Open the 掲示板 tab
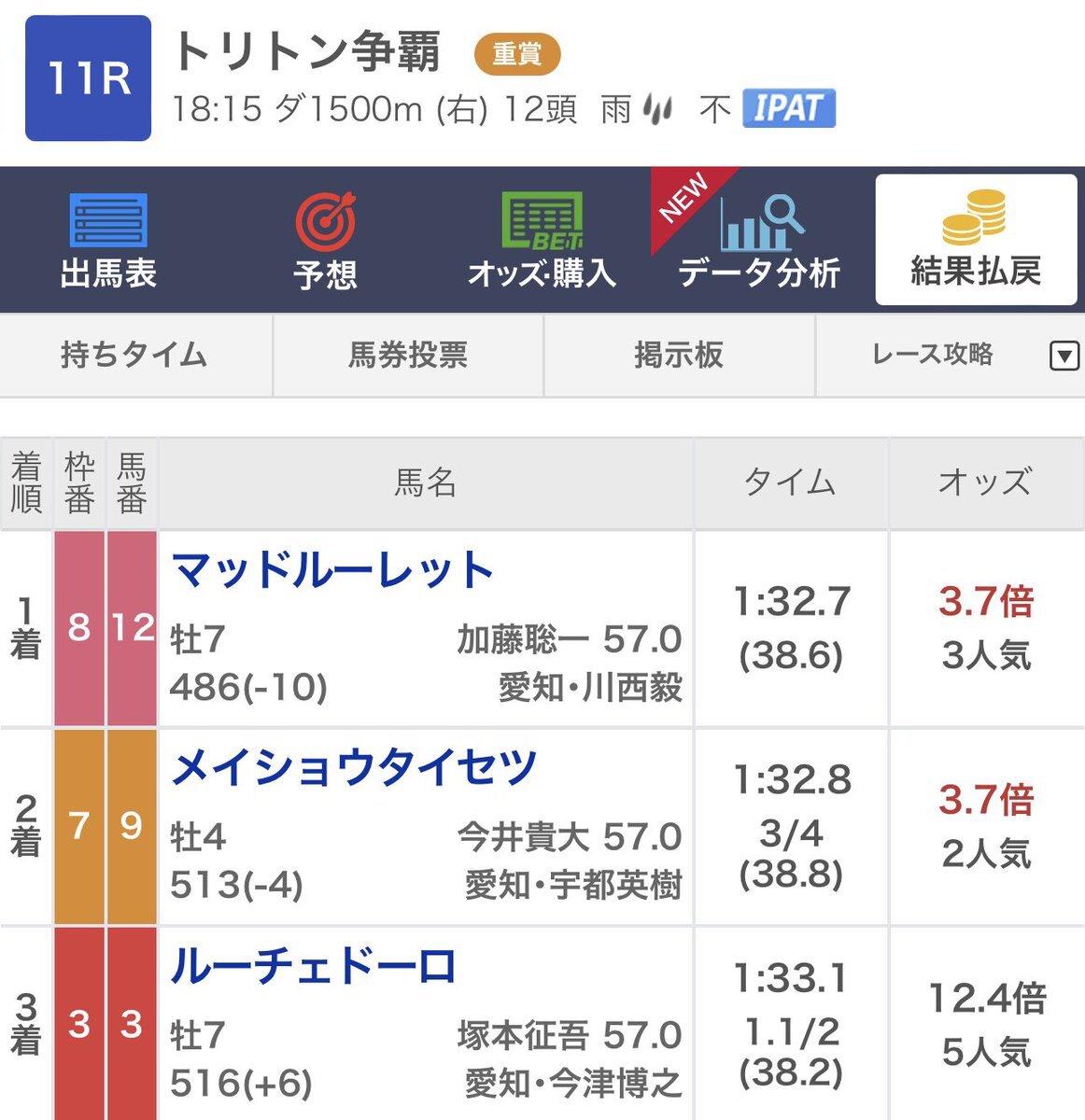The width and height of the screenshot is (1085, 1120). coord(679,356)
